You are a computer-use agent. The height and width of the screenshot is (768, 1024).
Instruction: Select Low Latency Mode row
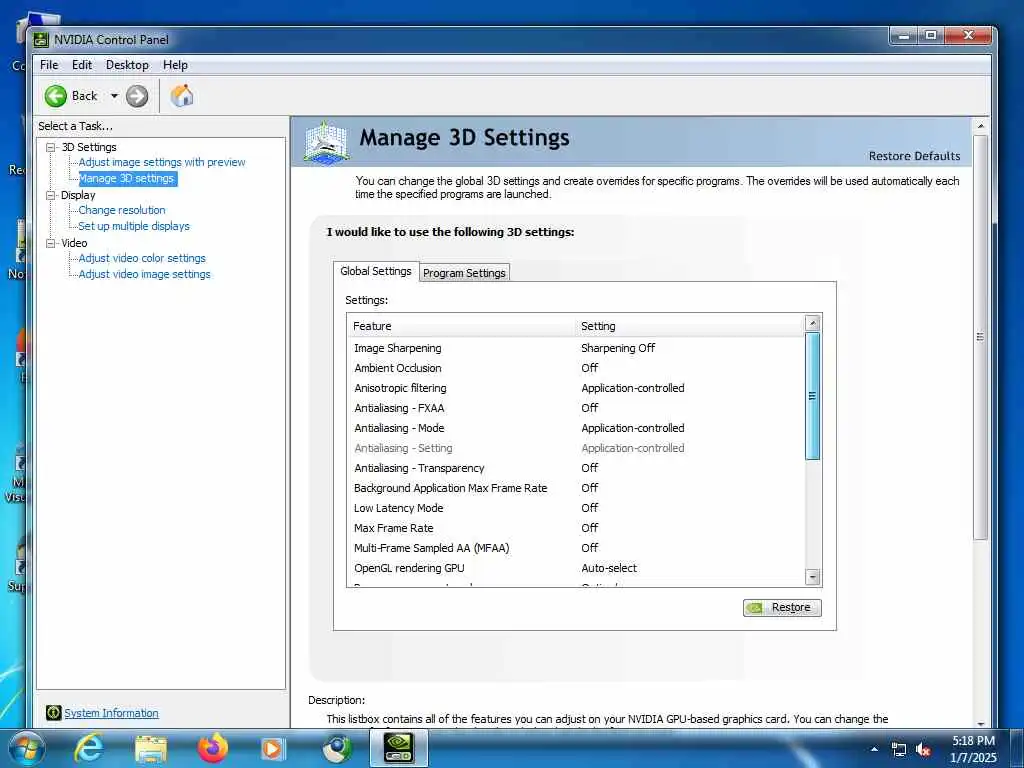(x=576, y=508)
